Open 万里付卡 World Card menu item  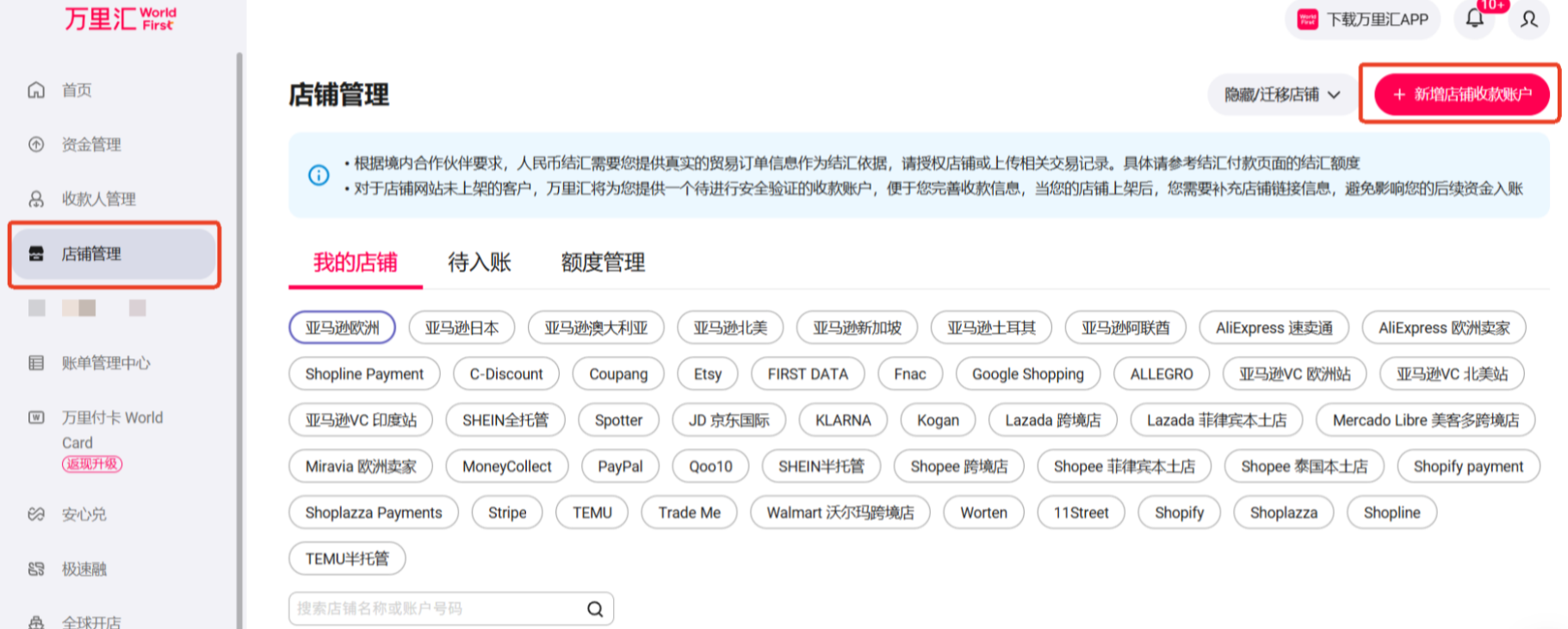pyautogui.click(x=112, y=430)
